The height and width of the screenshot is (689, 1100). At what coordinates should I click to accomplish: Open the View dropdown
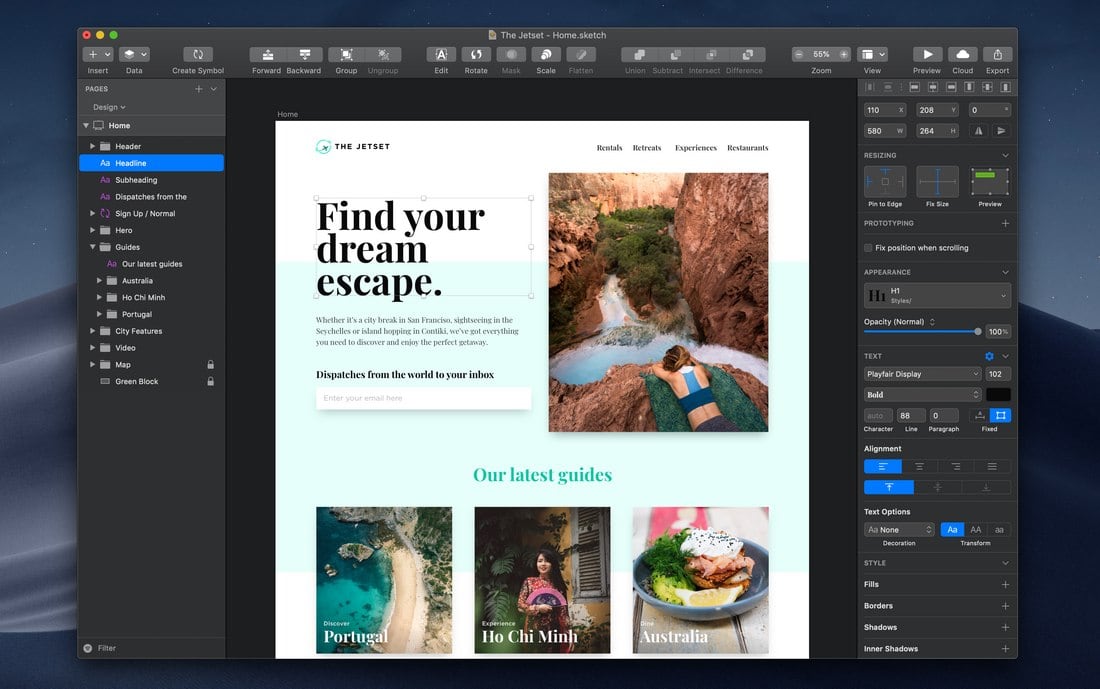click(873, 55)
